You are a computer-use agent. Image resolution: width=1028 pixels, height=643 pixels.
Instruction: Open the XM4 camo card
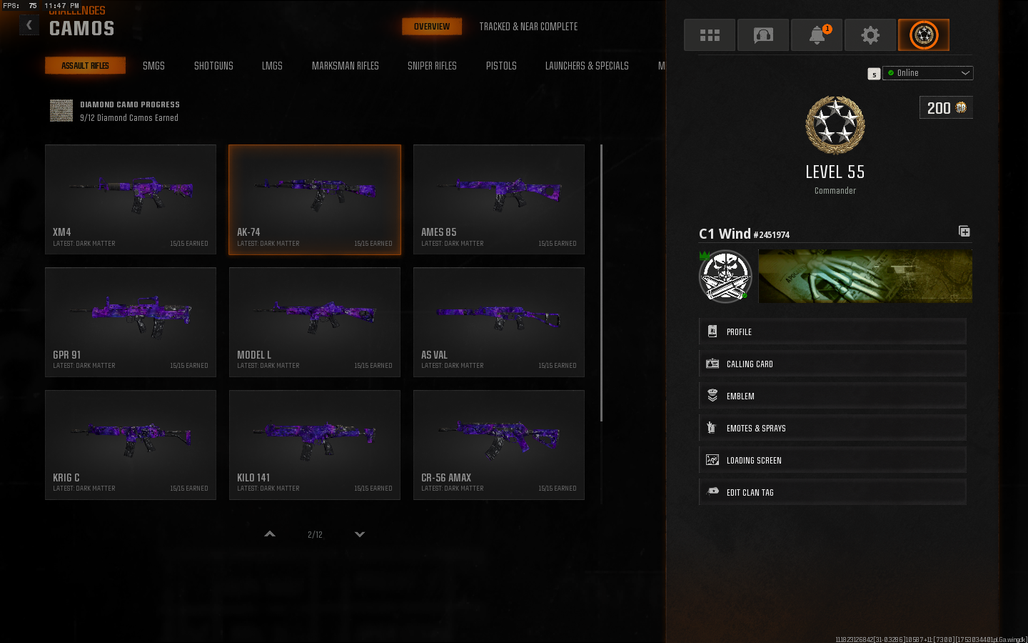point(130,199)
